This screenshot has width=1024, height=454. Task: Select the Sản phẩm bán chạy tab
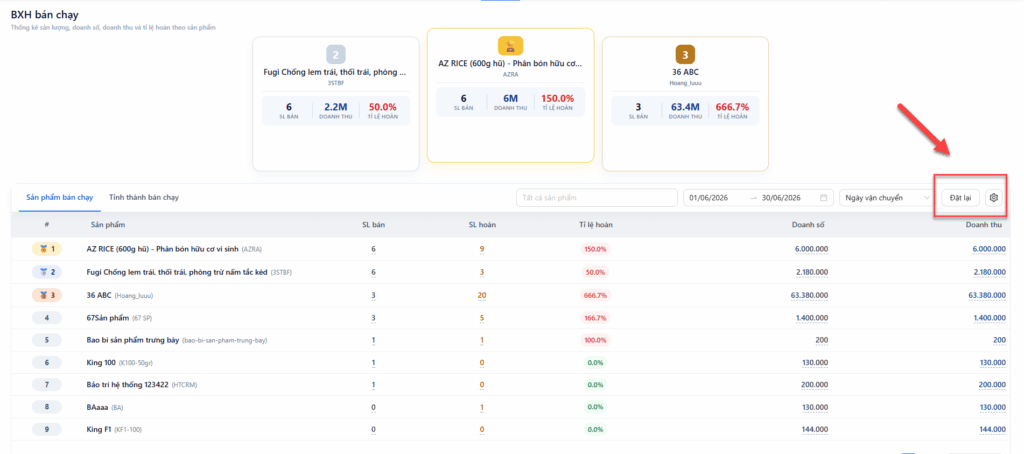pyautogui.click(x=59, y=197)
